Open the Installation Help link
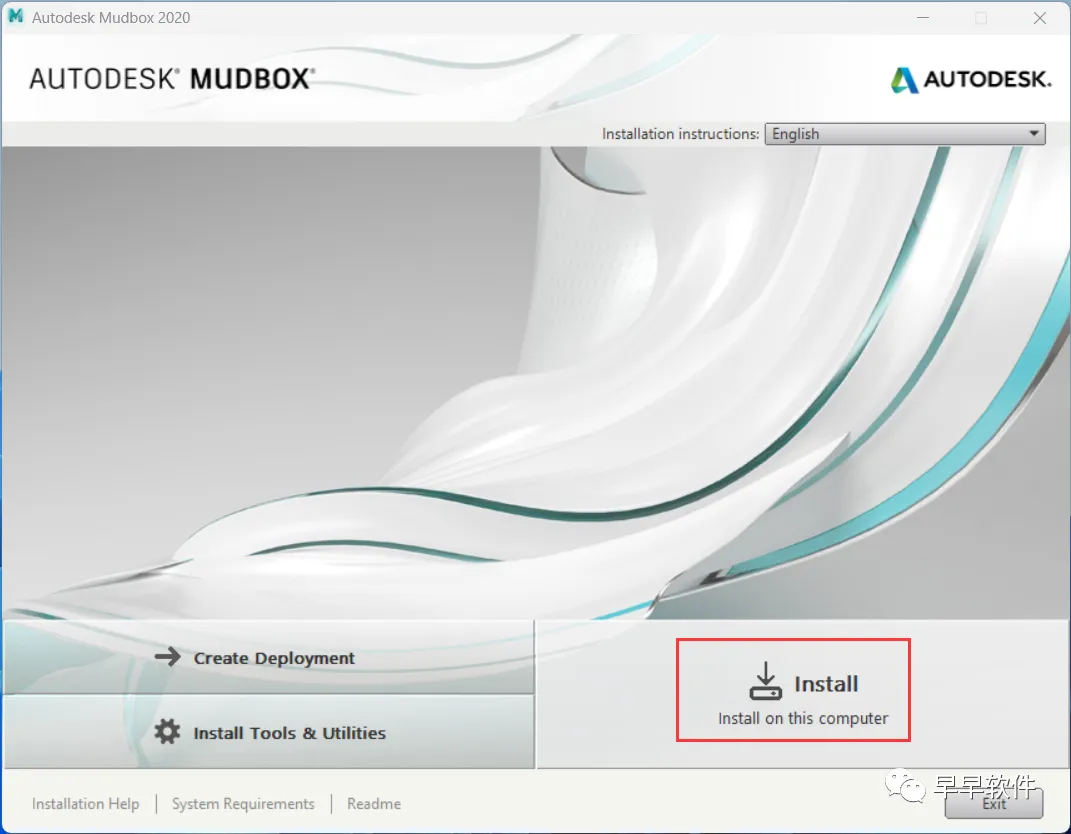Viewport: 1071px width, 834px height. [85, 804]
